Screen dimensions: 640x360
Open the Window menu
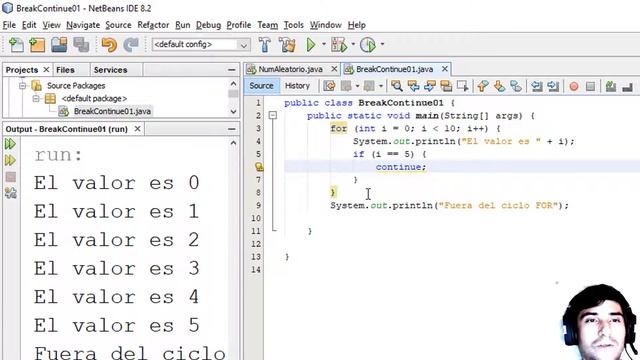[x=325, y=25]
